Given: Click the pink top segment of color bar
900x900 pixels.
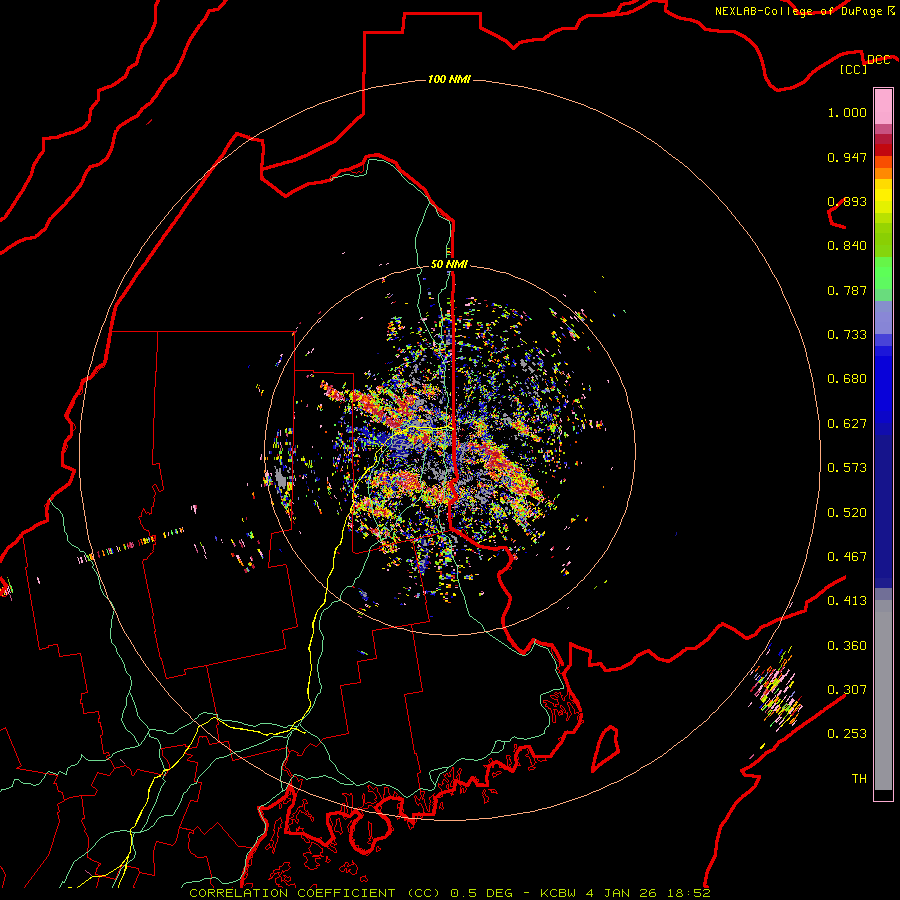Looking at the screenshot, I should tap(883, 106).
